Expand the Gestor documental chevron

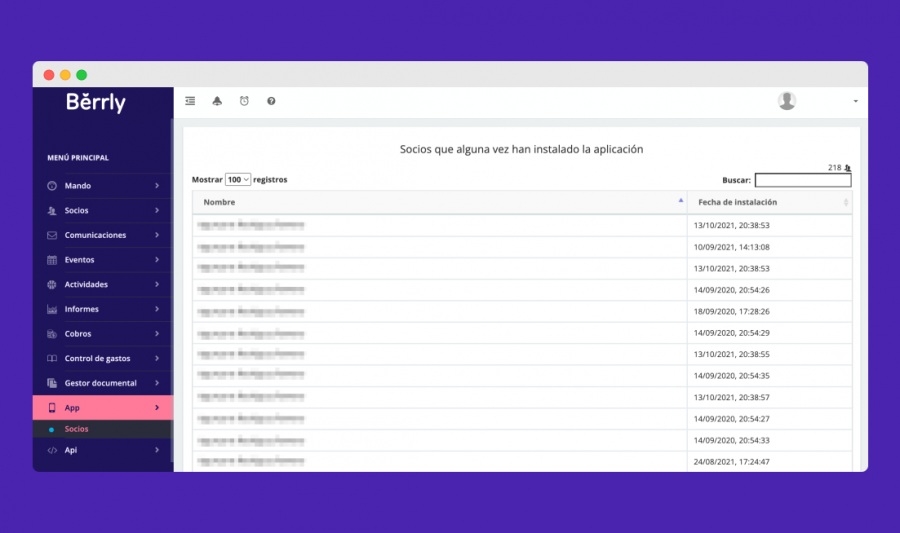click(157, 383)
